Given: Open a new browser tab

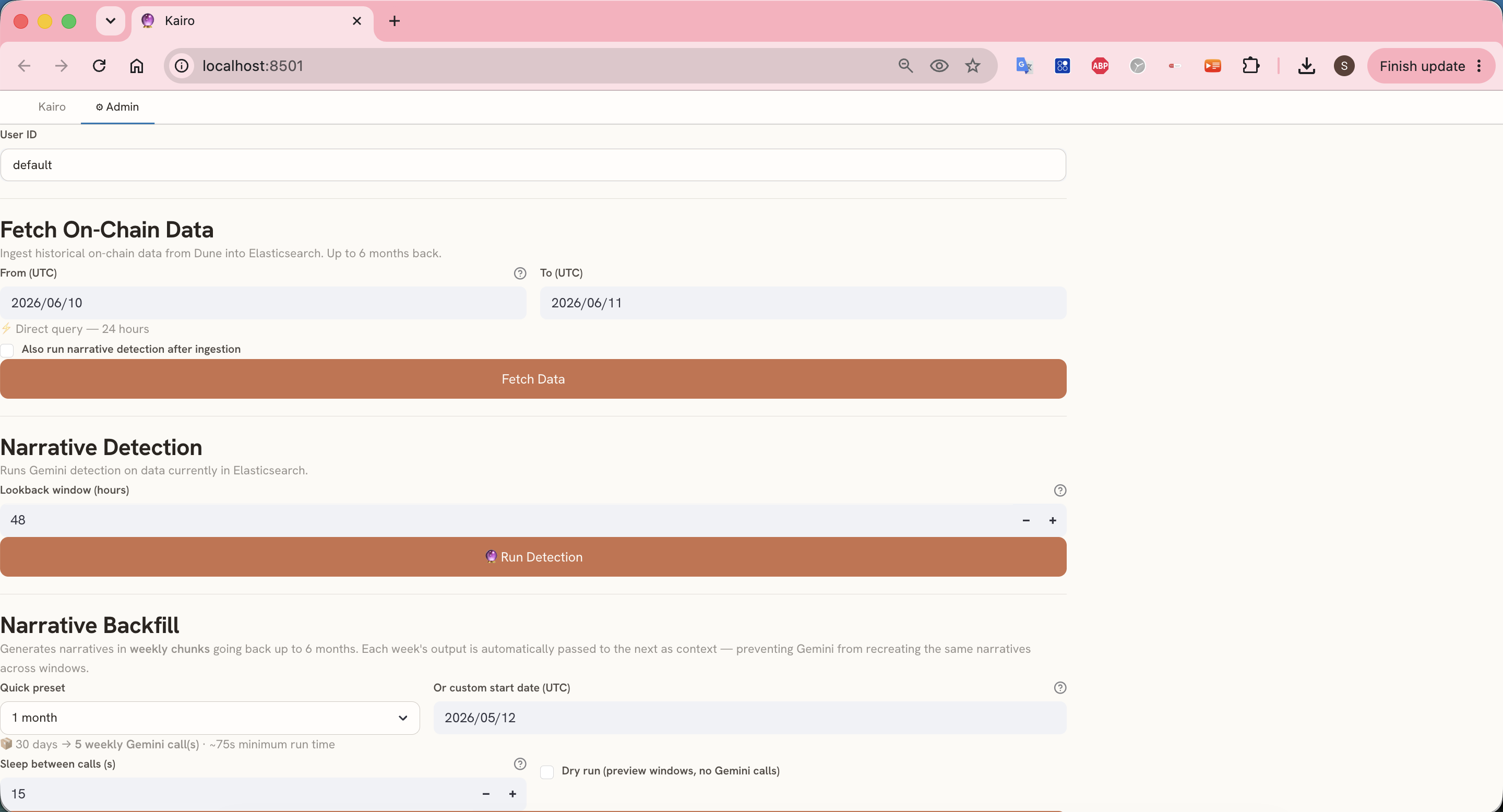Looking at the screenshot, I should pyautogui.click(x=395, y=21).
